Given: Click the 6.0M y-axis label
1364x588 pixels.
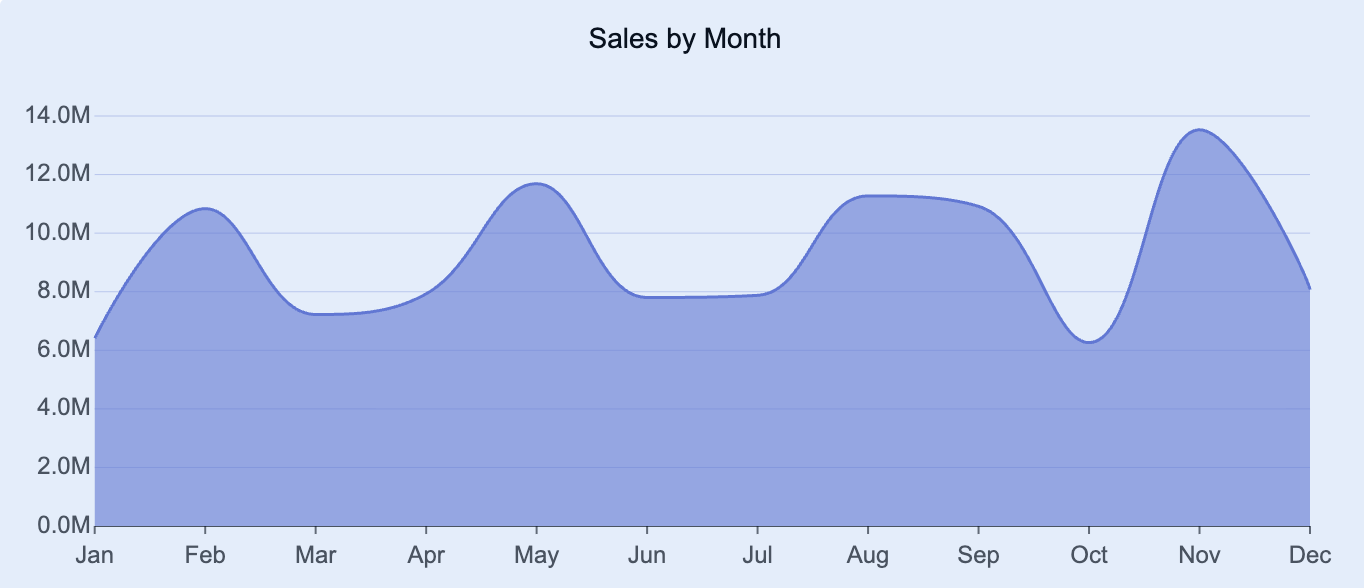Looking at the screenshot, I should (x=62, y=350).
